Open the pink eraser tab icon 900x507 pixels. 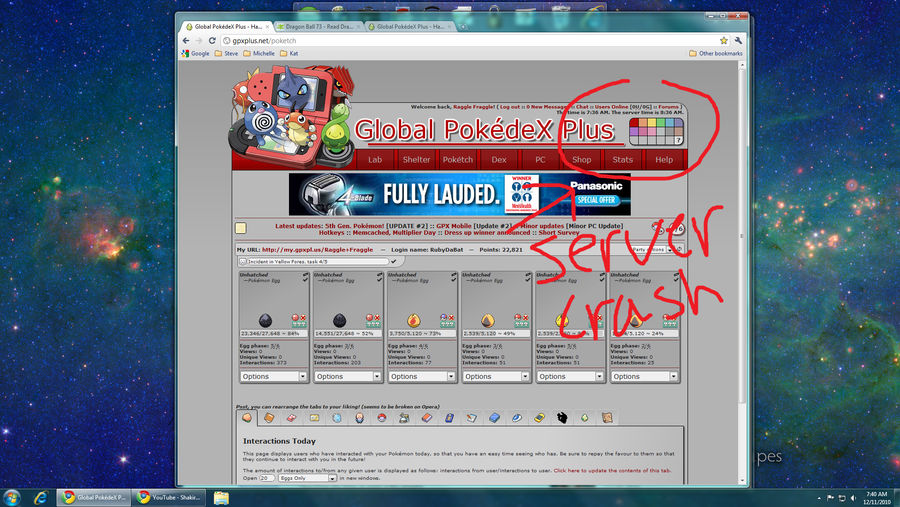pyautogui.click(x=291, y=418)
